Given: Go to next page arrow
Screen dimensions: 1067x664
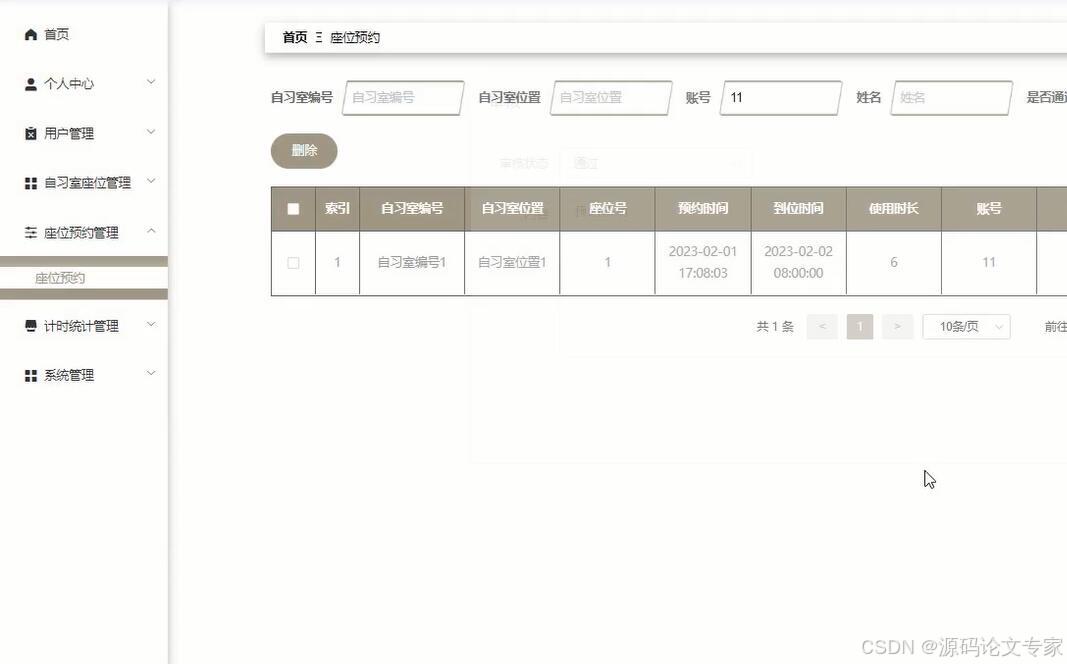Looking at the screenshot, I should (898, 327).
